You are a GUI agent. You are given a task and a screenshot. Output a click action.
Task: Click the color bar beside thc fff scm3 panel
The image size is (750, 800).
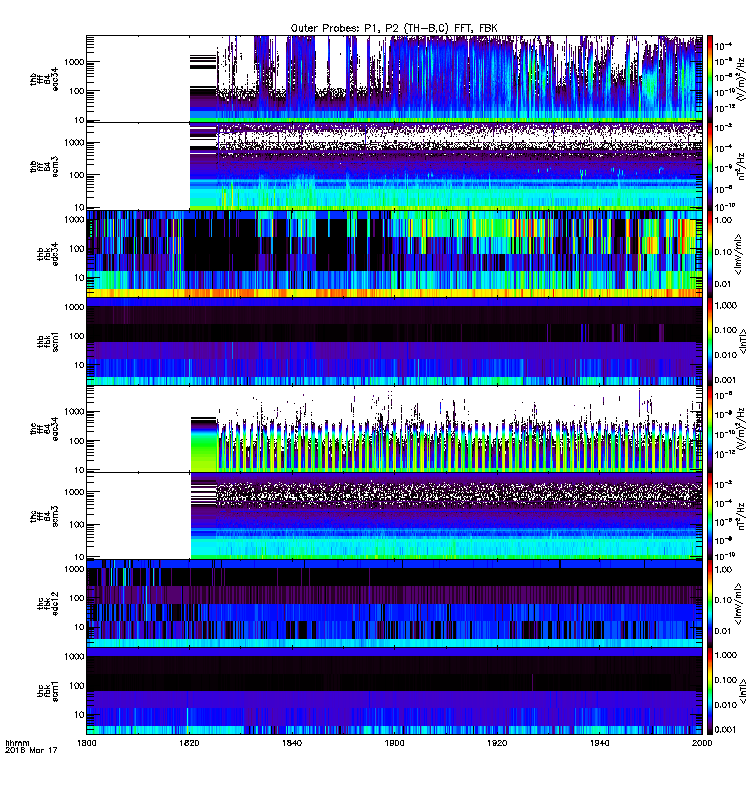[709, 516]
